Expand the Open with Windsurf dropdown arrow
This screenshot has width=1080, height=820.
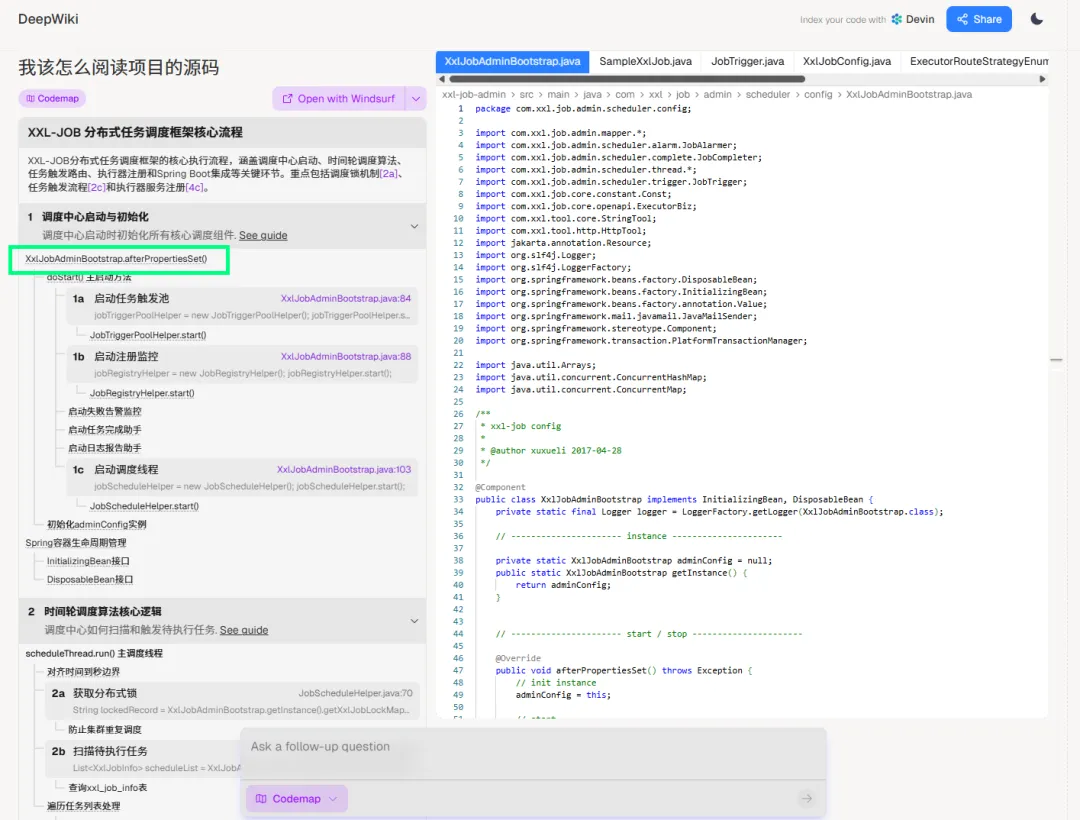tap(416, 98)
